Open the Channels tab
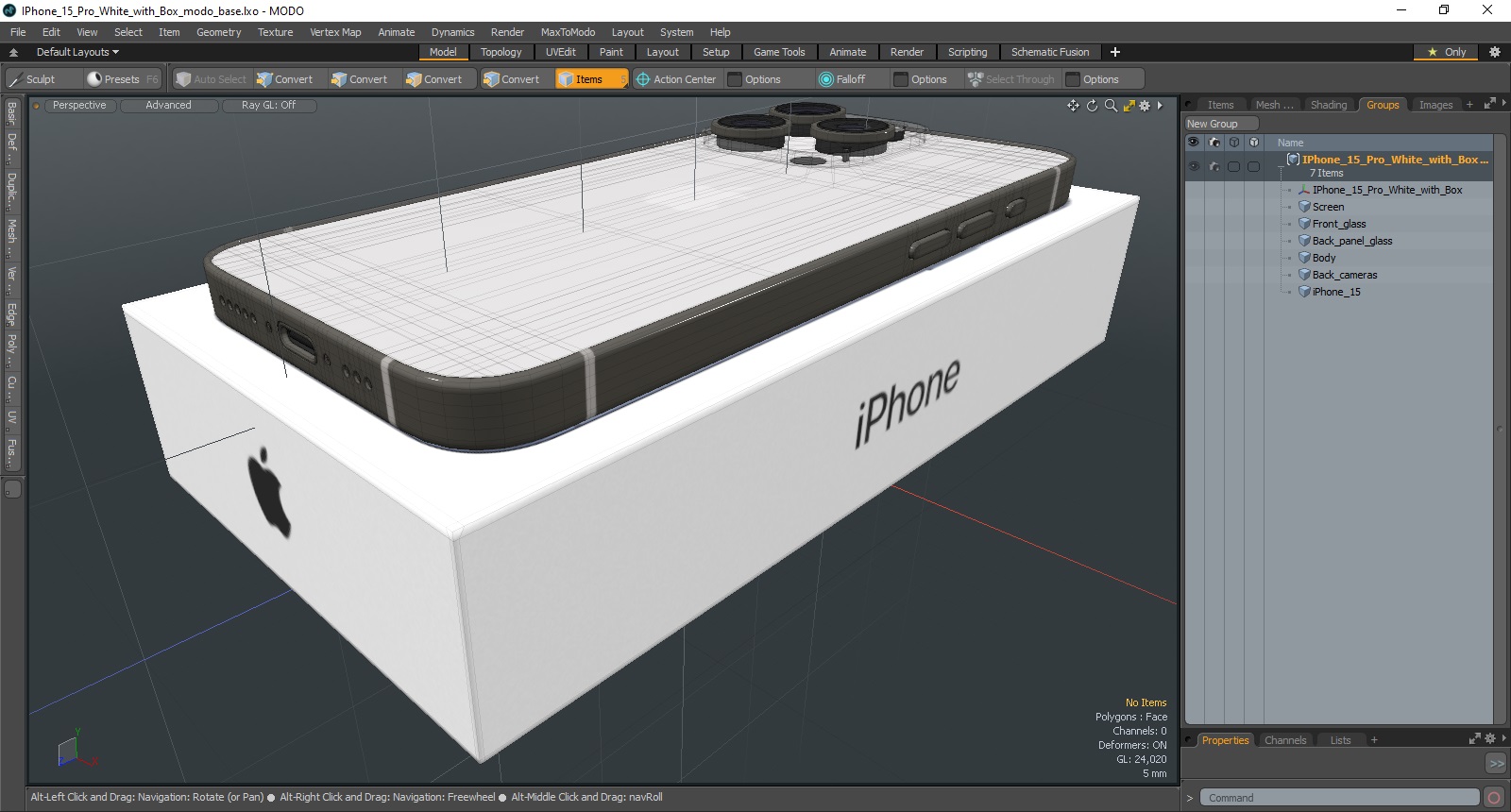Screen dimensions: 1511x812 pyautogui.click(x=1284, y=740)
